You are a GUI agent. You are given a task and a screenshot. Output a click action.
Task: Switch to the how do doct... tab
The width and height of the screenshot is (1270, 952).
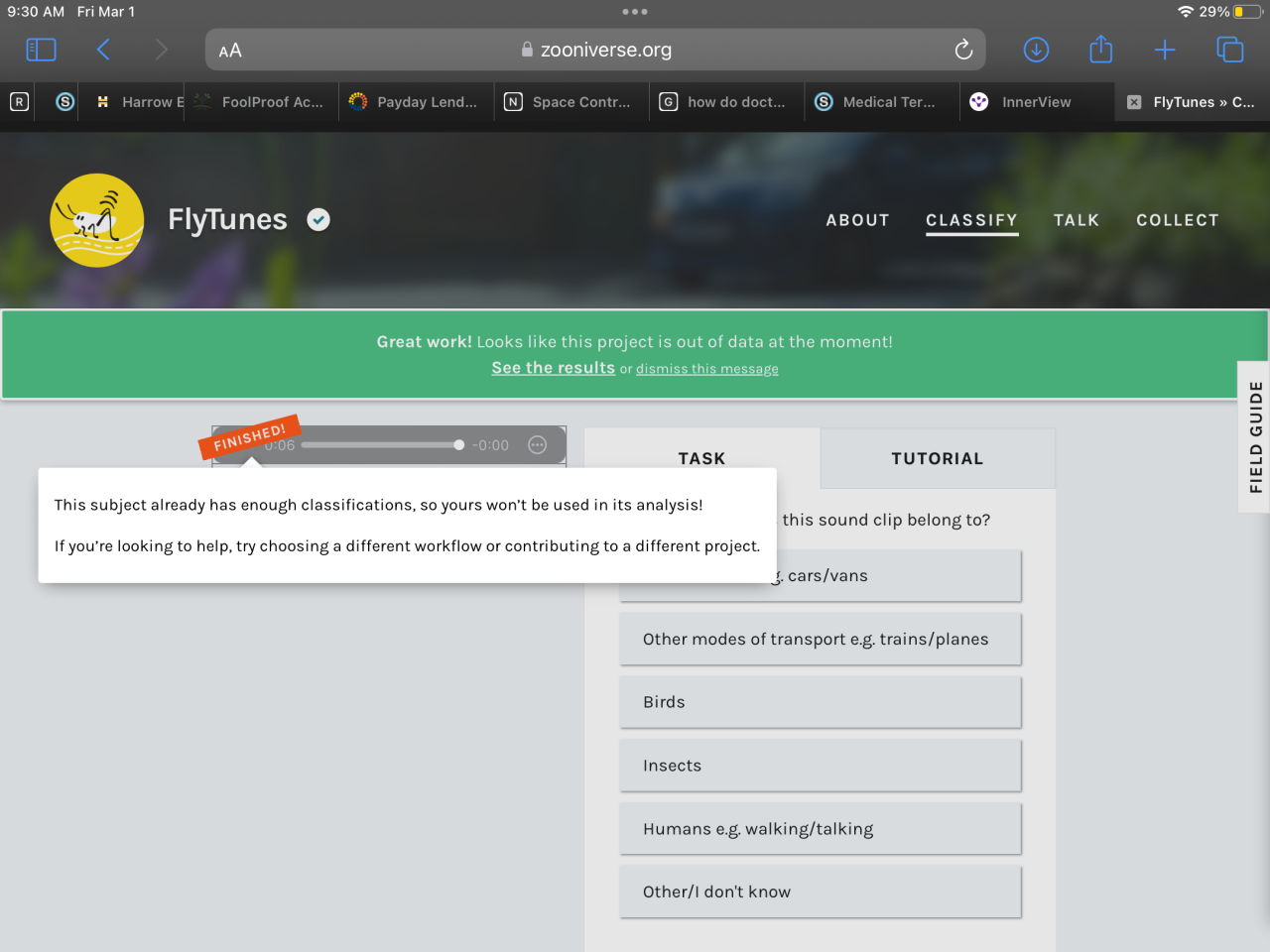pyautogui.click(x=726, y=101)
